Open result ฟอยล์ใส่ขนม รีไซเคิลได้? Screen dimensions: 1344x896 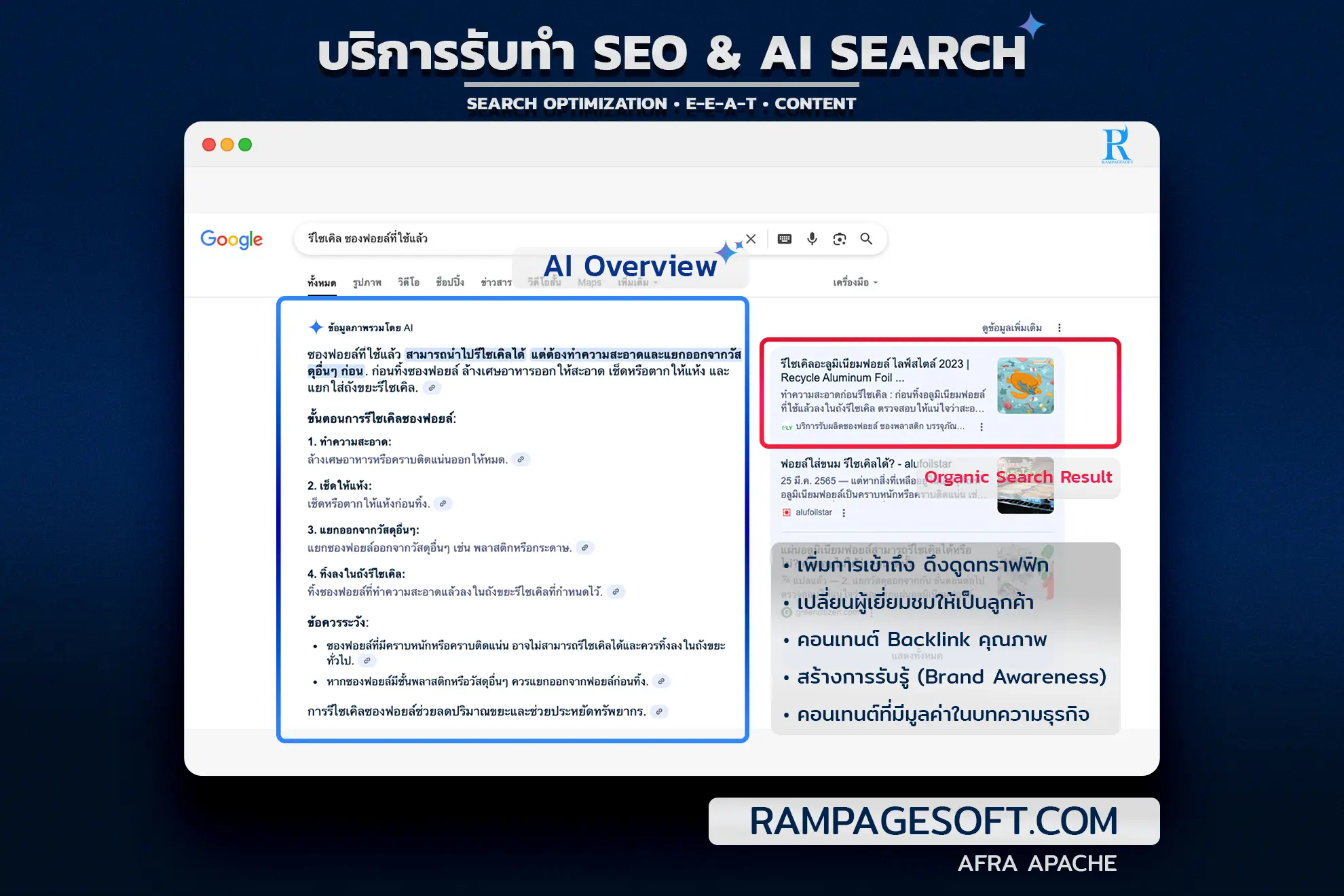(865, 464)
